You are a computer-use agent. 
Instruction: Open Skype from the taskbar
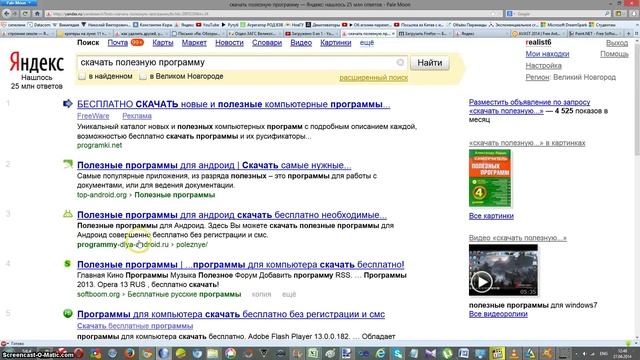point(397,353)
